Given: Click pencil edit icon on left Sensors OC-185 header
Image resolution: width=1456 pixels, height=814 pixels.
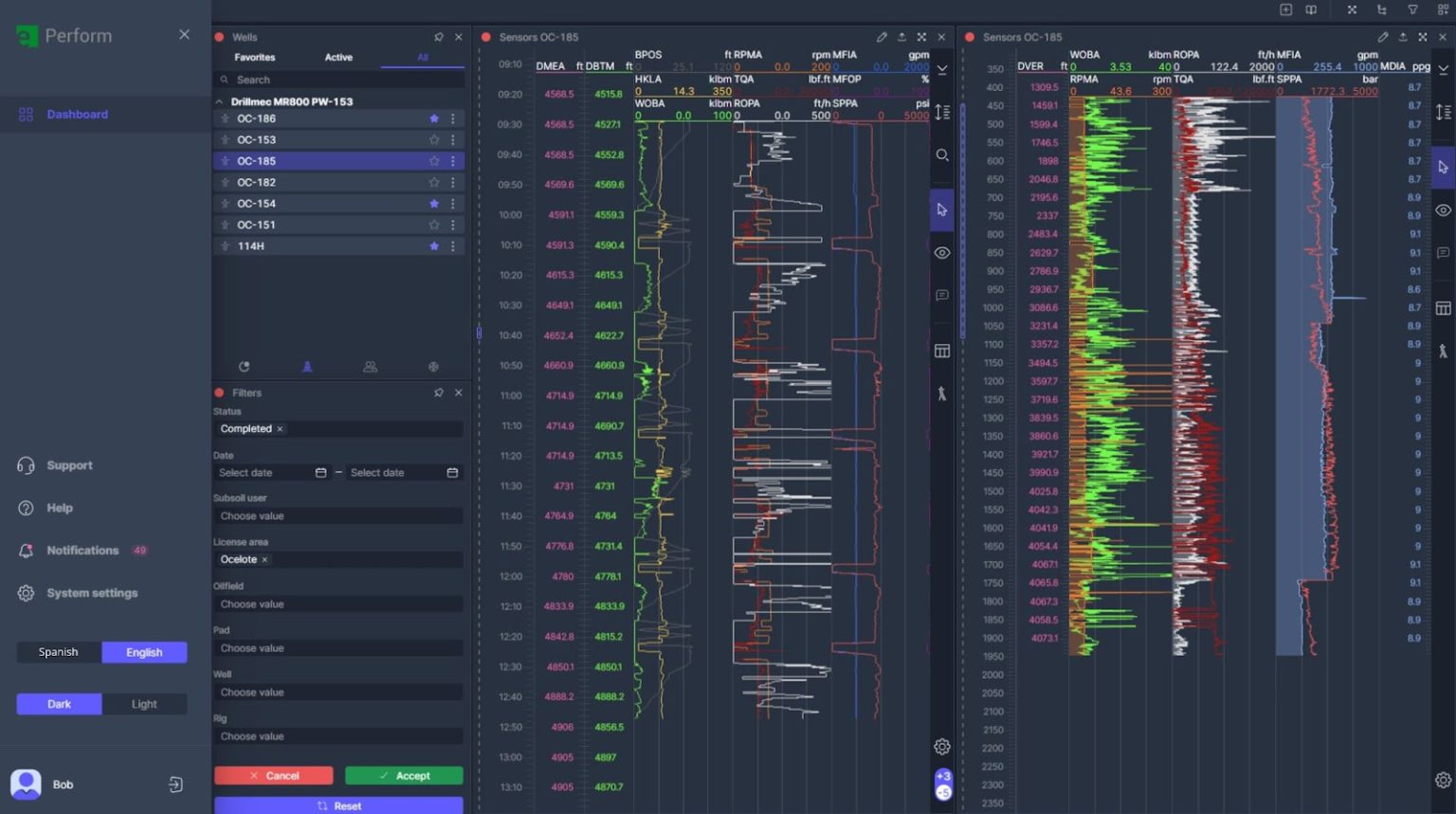Looking at the screenshot, I should [882, 37].
